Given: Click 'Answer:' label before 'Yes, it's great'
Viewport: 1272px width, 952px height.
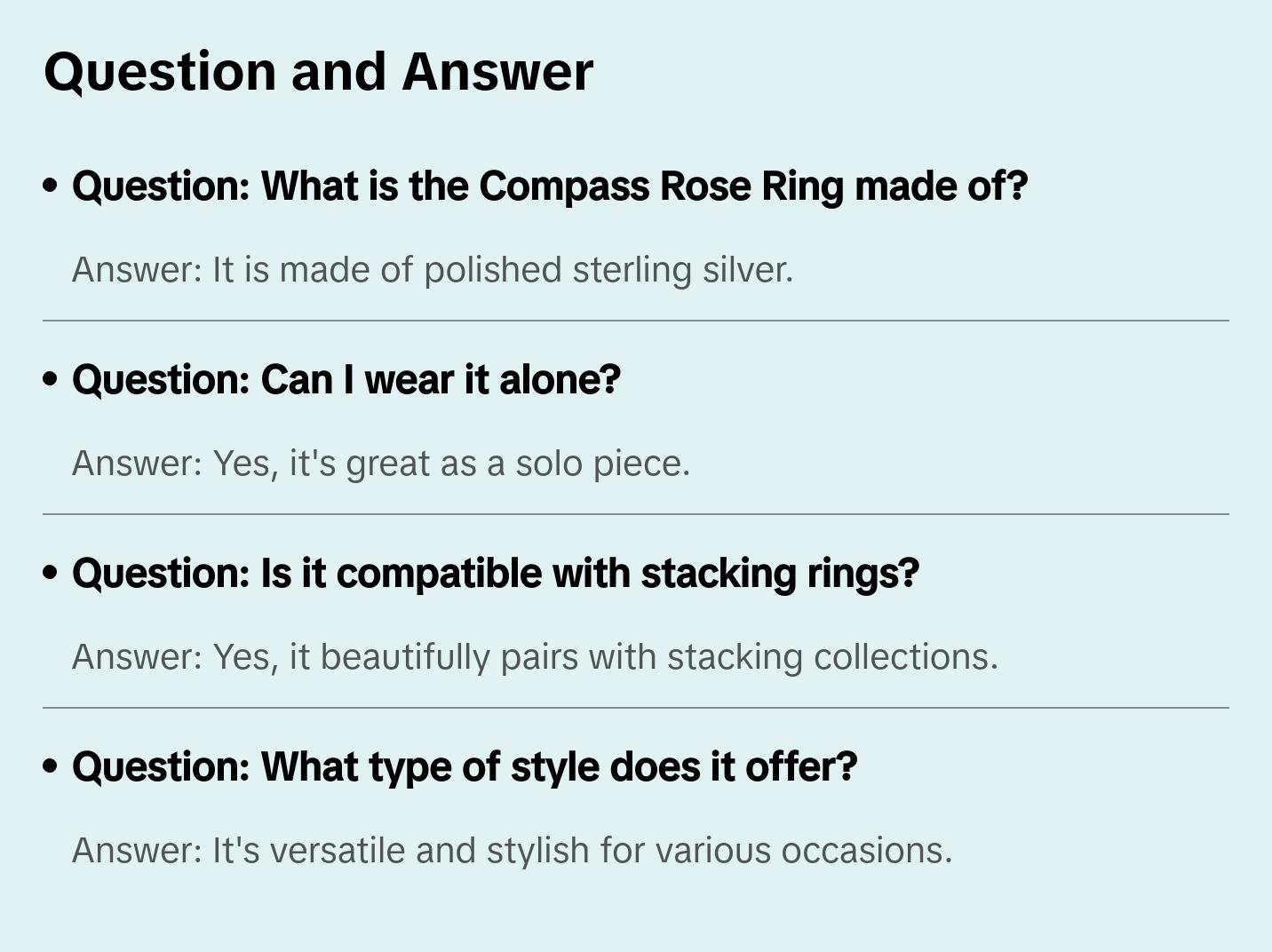Looking at the screenshot, I should [138, 464].
